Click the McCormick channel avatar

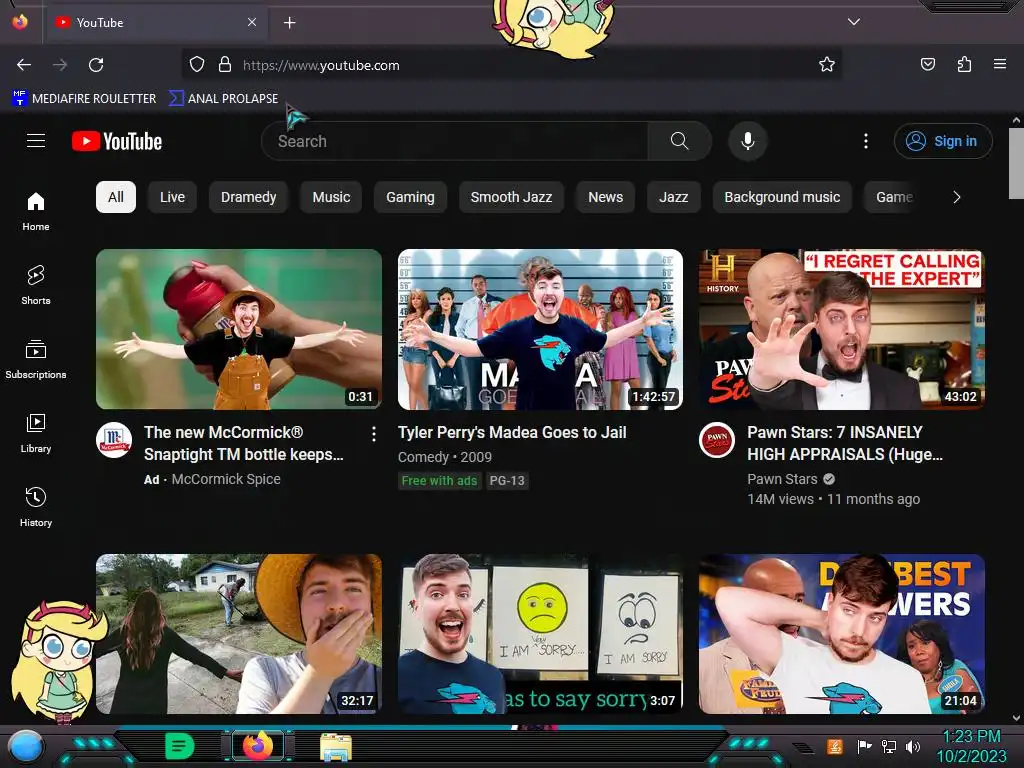(x=114, y=440)
